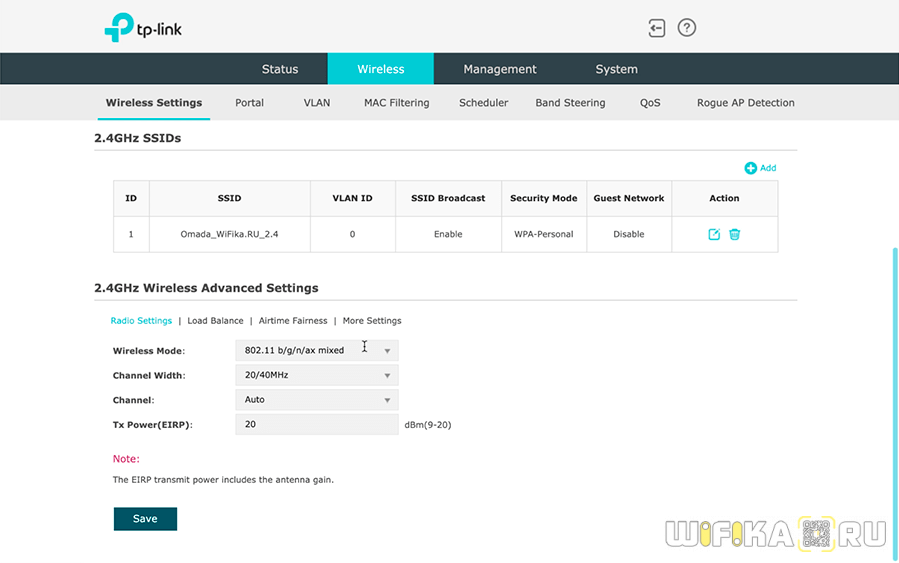Open Rogue AP Detection page
This screenshot has width=899, height=563.
coord(745,103)
